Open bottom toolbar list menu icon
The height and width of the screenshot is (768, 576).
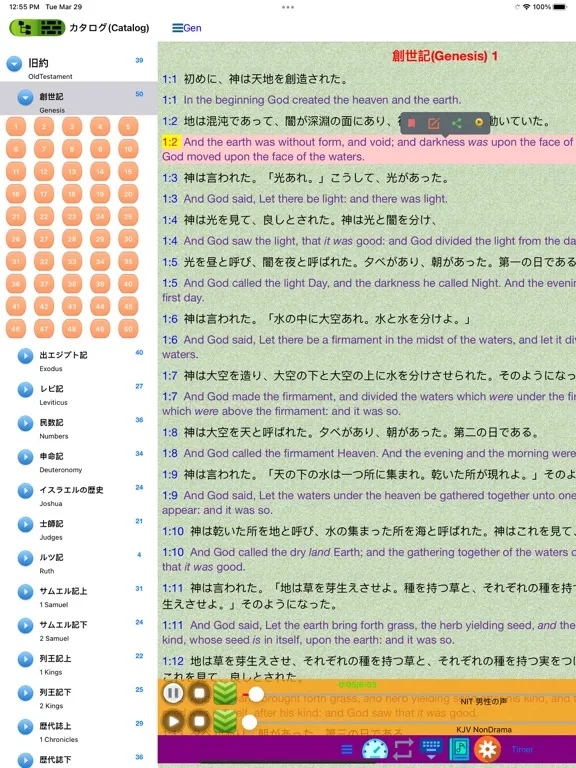click(347, 749)
